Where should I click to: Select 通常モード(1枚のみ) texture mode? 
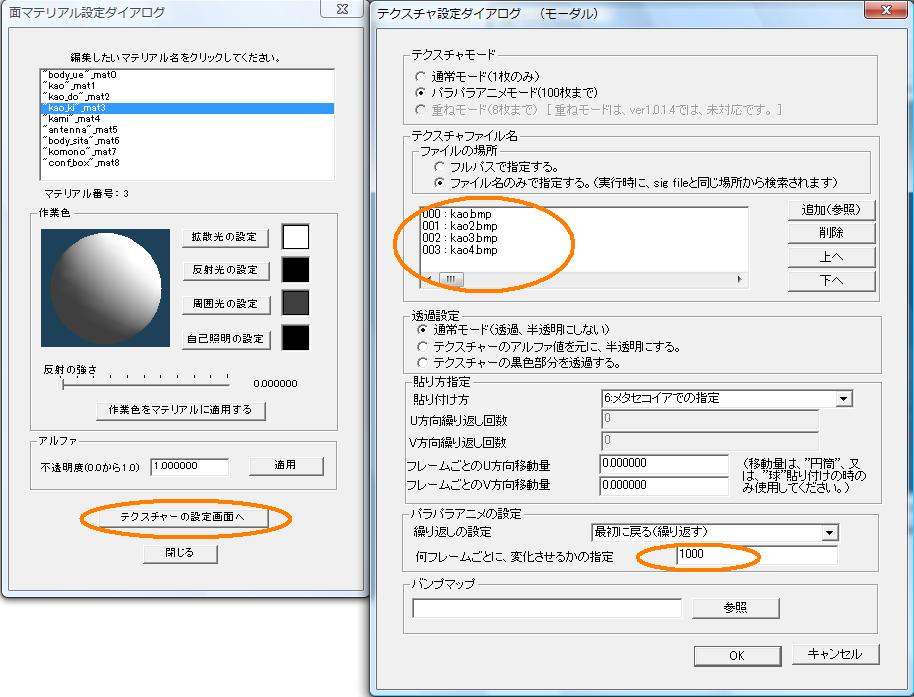pyautogui.click(x=421, y=76)
